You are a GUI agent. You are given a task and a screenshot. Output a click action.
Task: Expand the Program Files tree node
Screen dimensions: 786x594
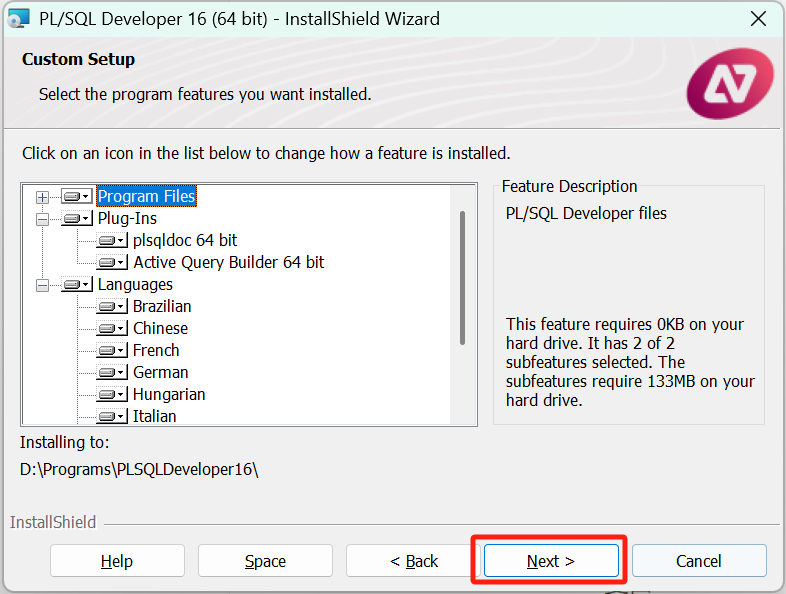(x=43, y=197)
